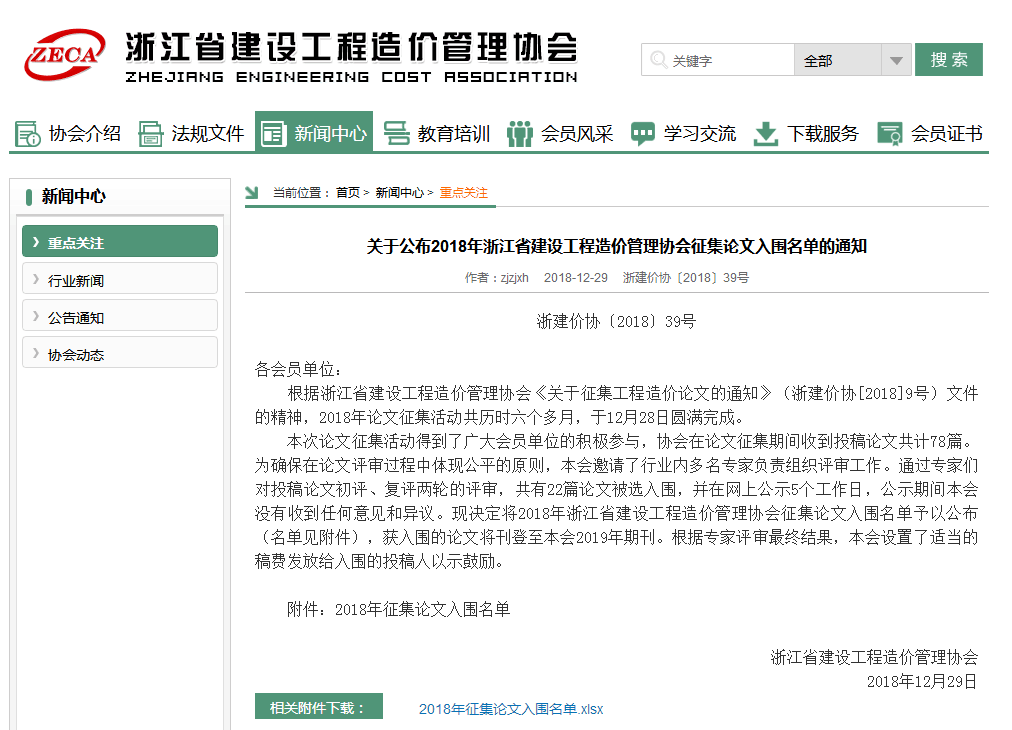Viewport: 1012px width, 730px height.
Task: Click the 教育培训 icon
Action: (x=396, y=133)
